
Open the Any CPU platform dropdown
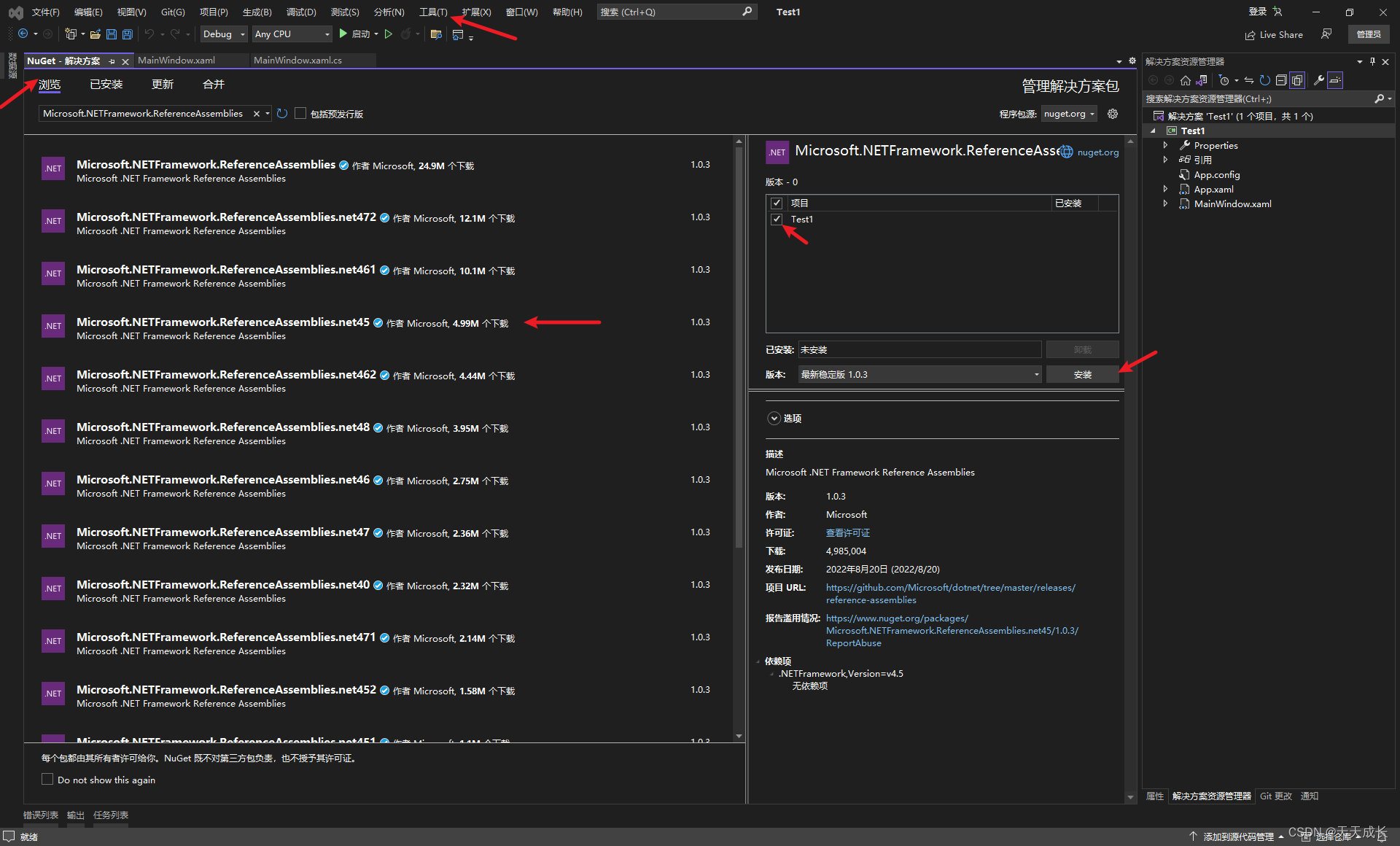tap(292, 34)
